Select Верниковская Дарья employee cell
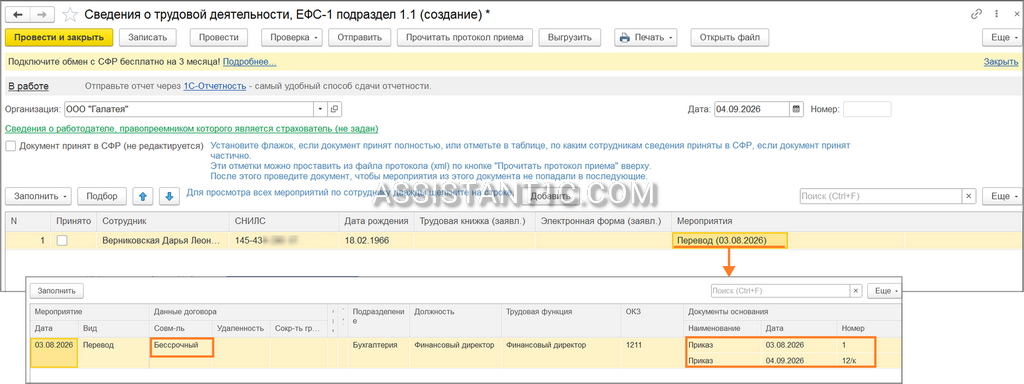The image size is (1024, 384). 163,241
